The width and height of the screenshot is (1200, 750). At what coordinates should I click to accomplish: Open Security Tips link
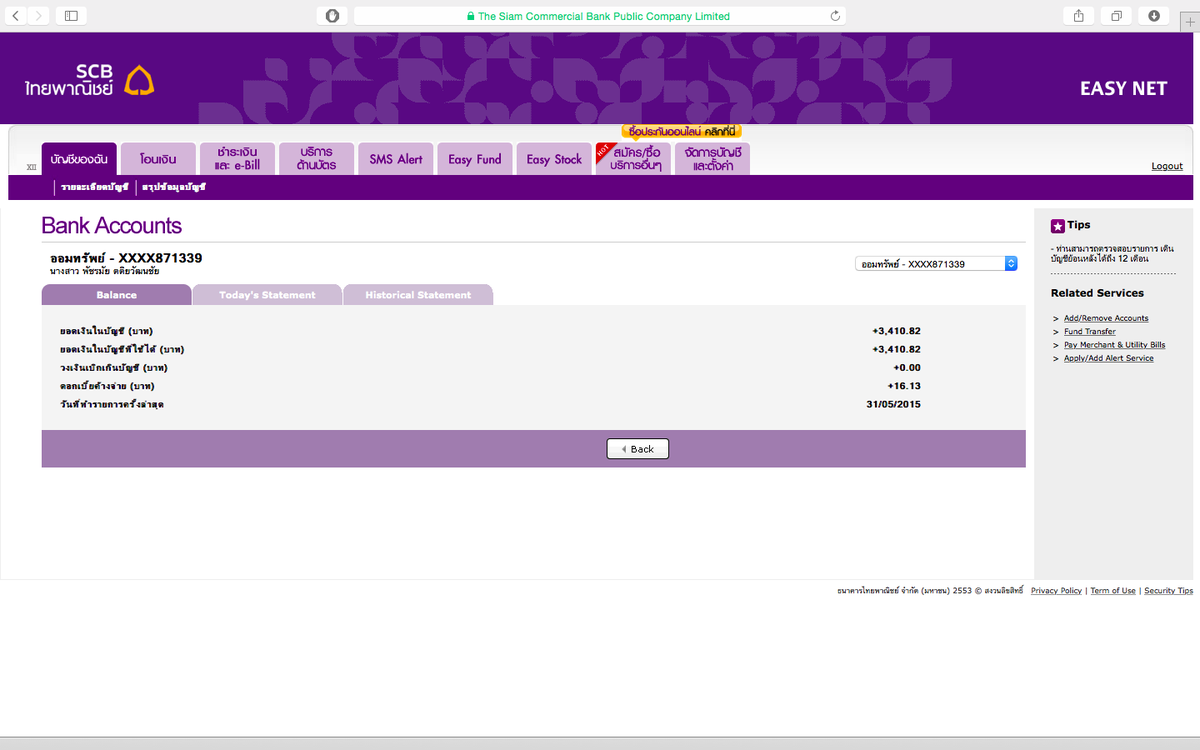[x=1168, y=591]
